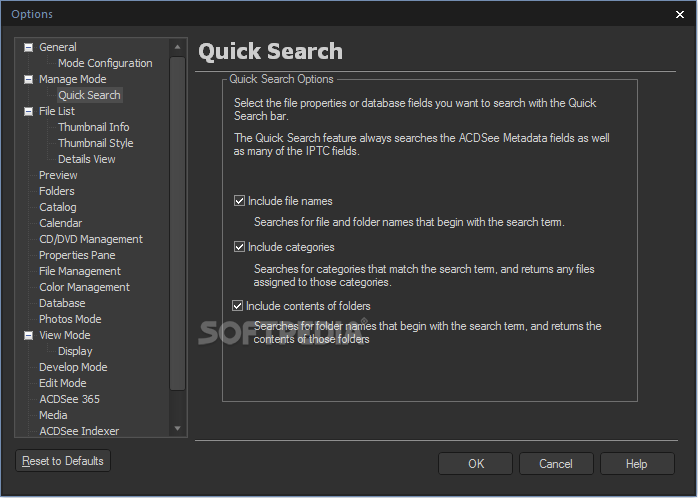Screen dimensions: 698x498
Task: Close the Options dialog window
Action: click(680, 14)
